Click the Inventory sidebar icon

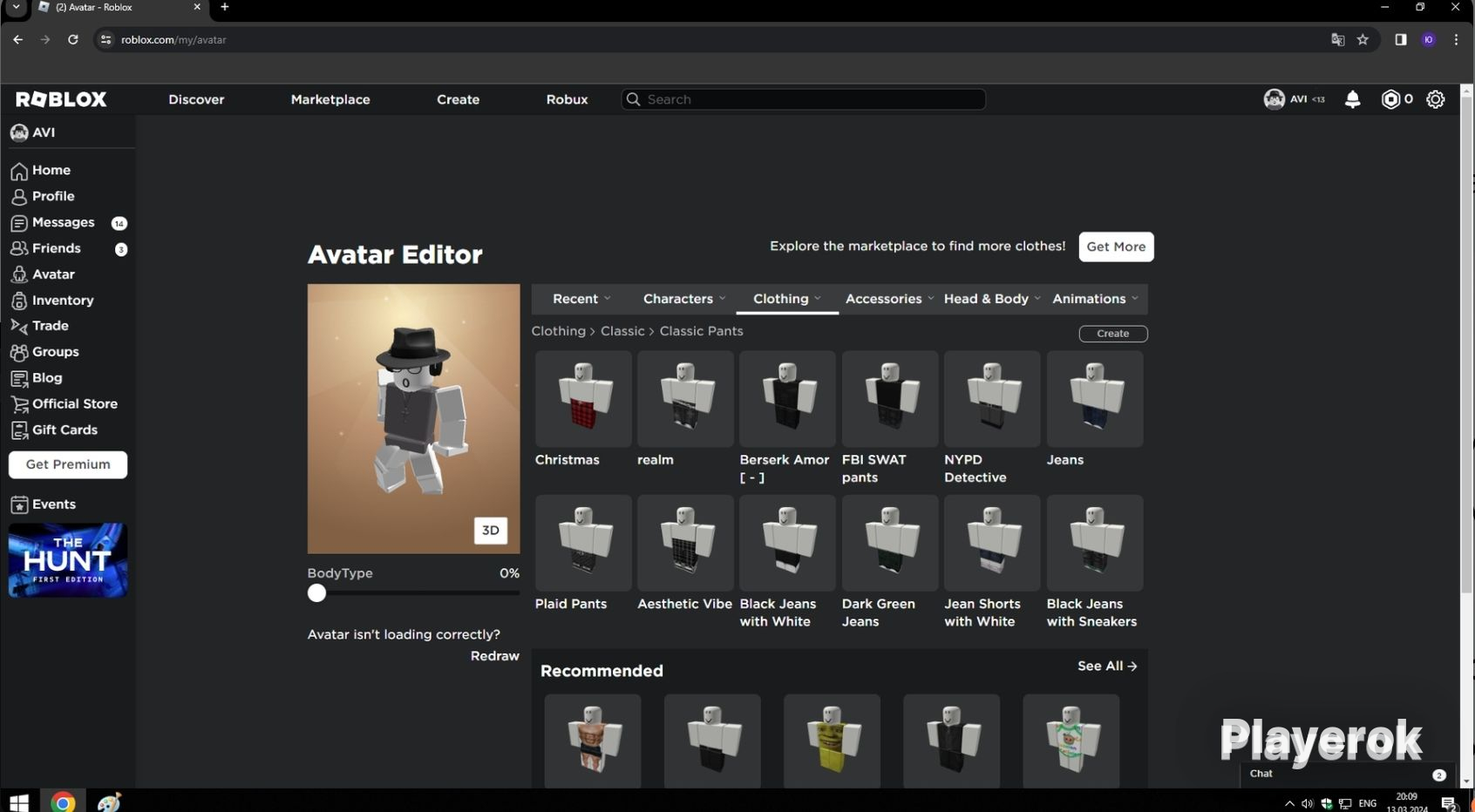tap(19, 301)
